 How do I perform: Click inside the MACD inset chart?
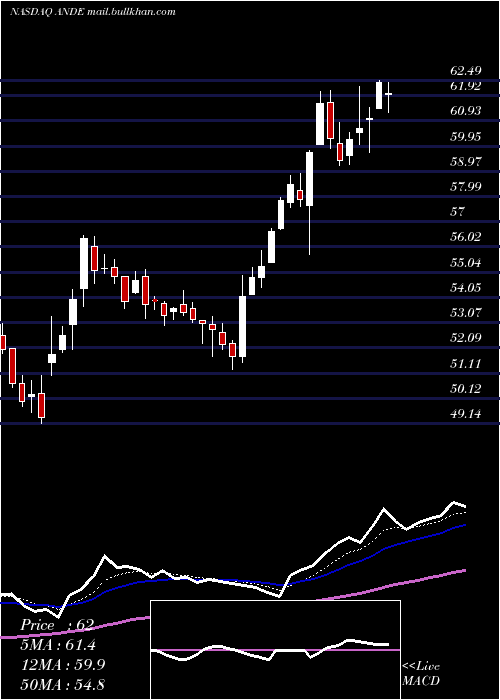point(275,650)
